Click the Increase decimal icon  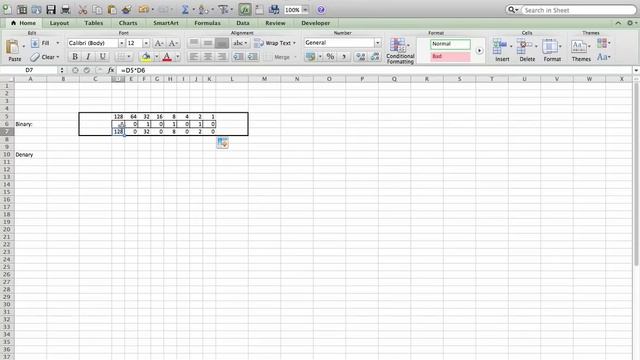[360, 56]
